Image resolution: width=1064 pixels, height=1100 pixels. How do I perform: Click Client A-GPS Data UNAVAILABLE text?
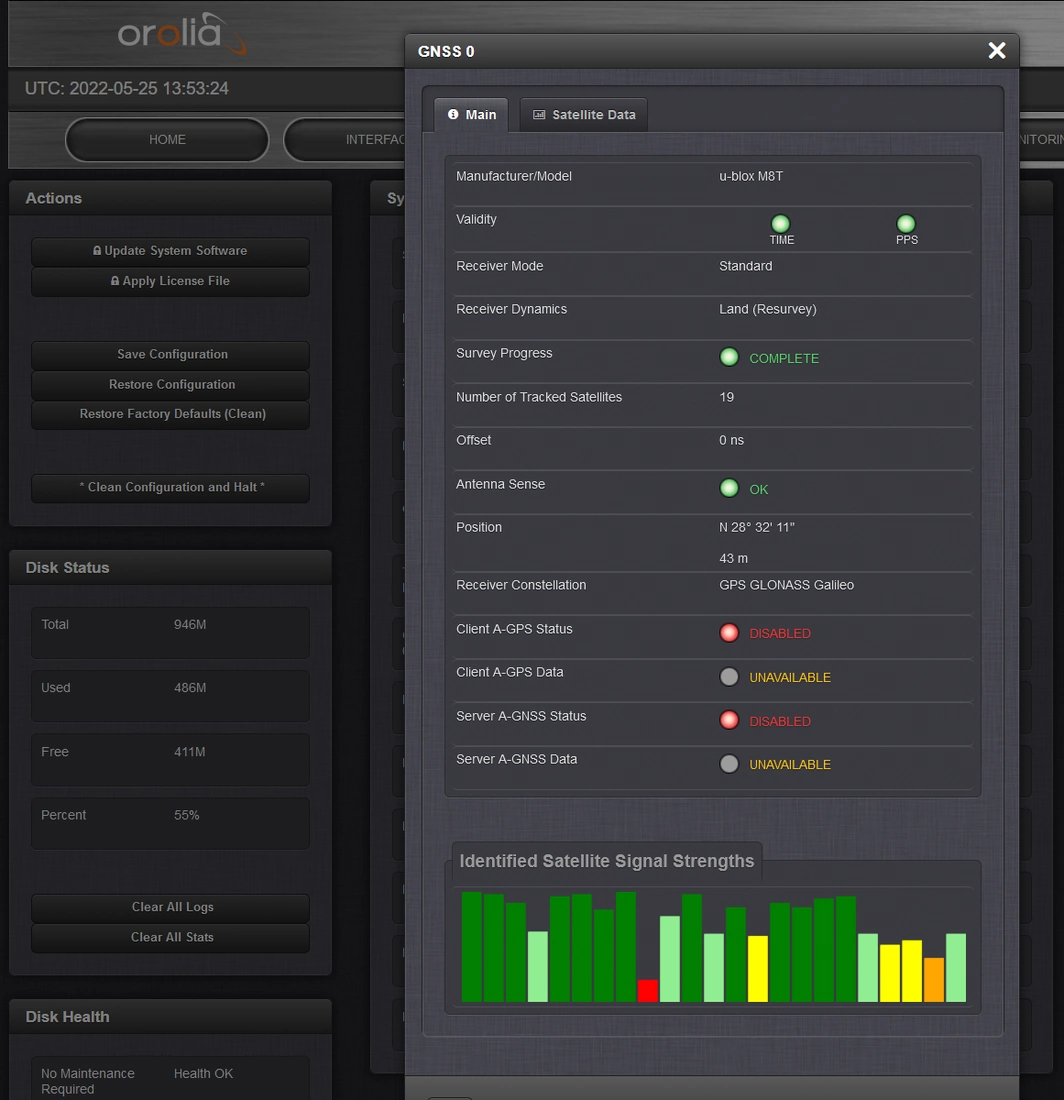click(790, 678)
